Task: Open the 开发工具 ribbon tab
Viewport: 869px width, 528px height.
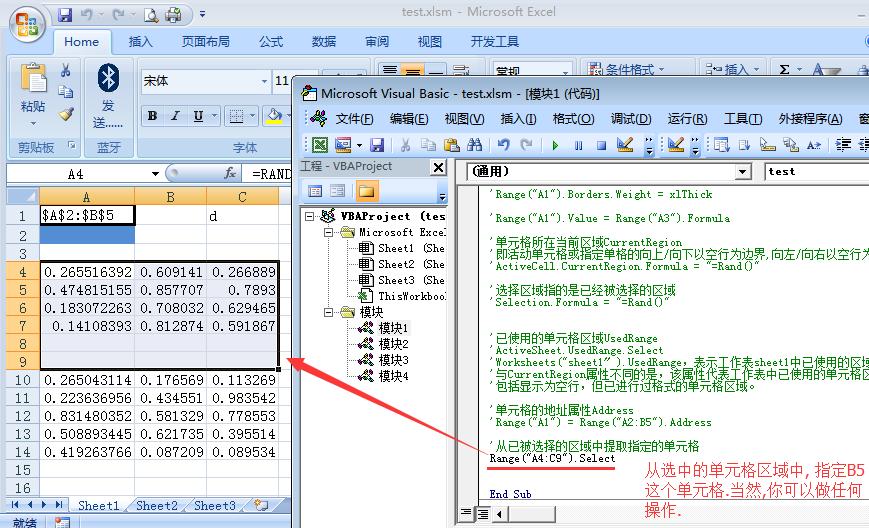Action: point(494,42)
